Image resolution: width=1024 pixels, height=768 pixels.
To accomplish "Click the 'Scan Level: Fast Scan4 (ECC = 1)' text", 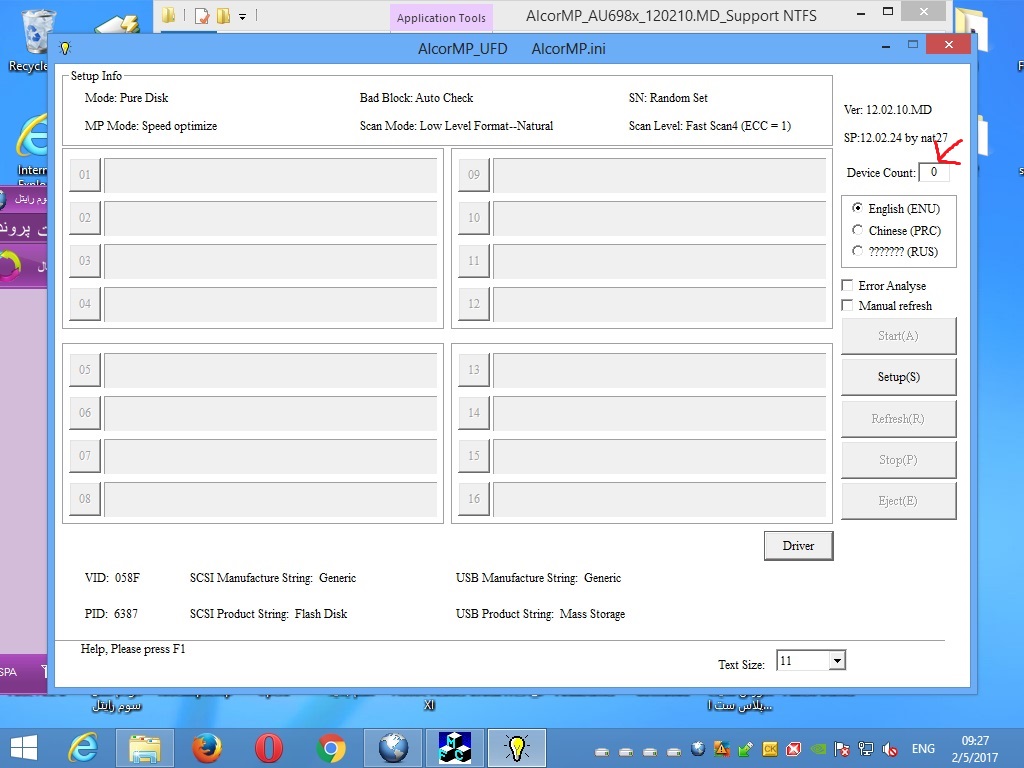I will (710, 126).
